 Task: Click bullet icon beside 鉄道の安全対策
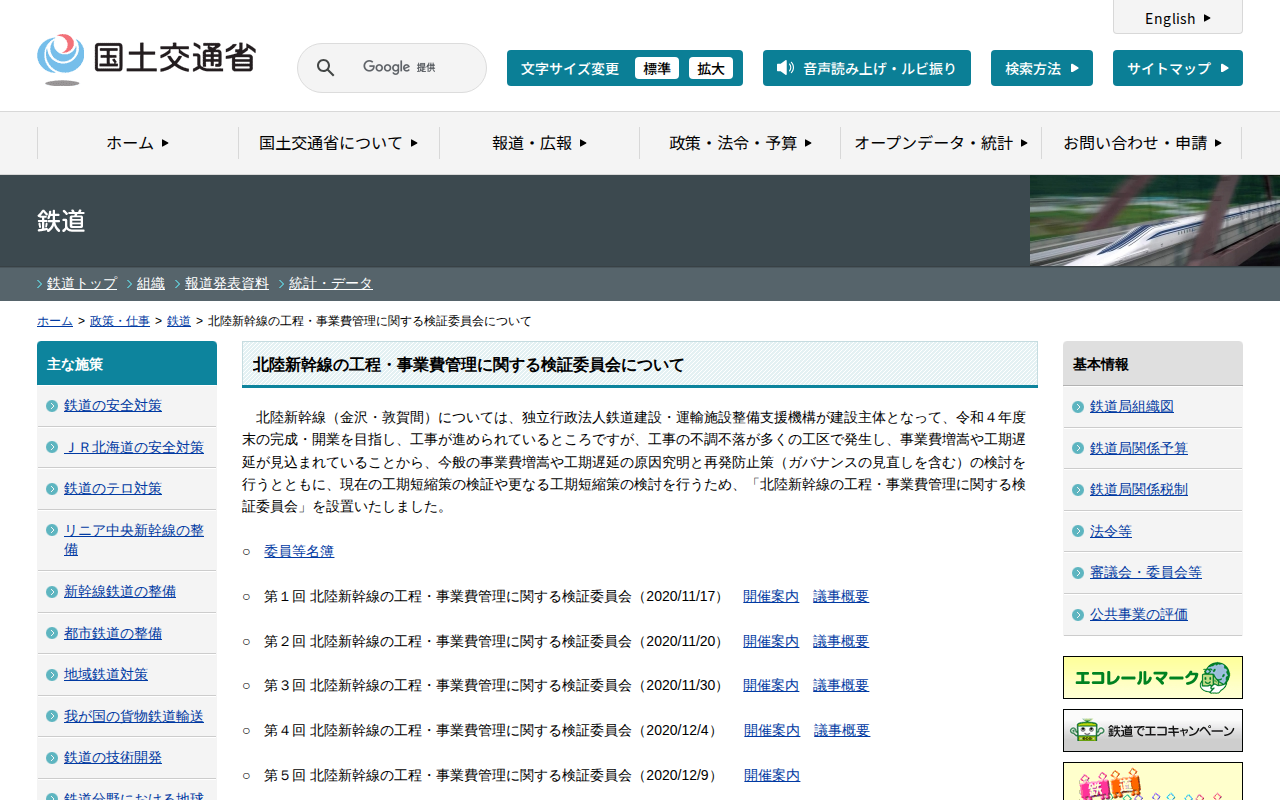pos(52,406)
